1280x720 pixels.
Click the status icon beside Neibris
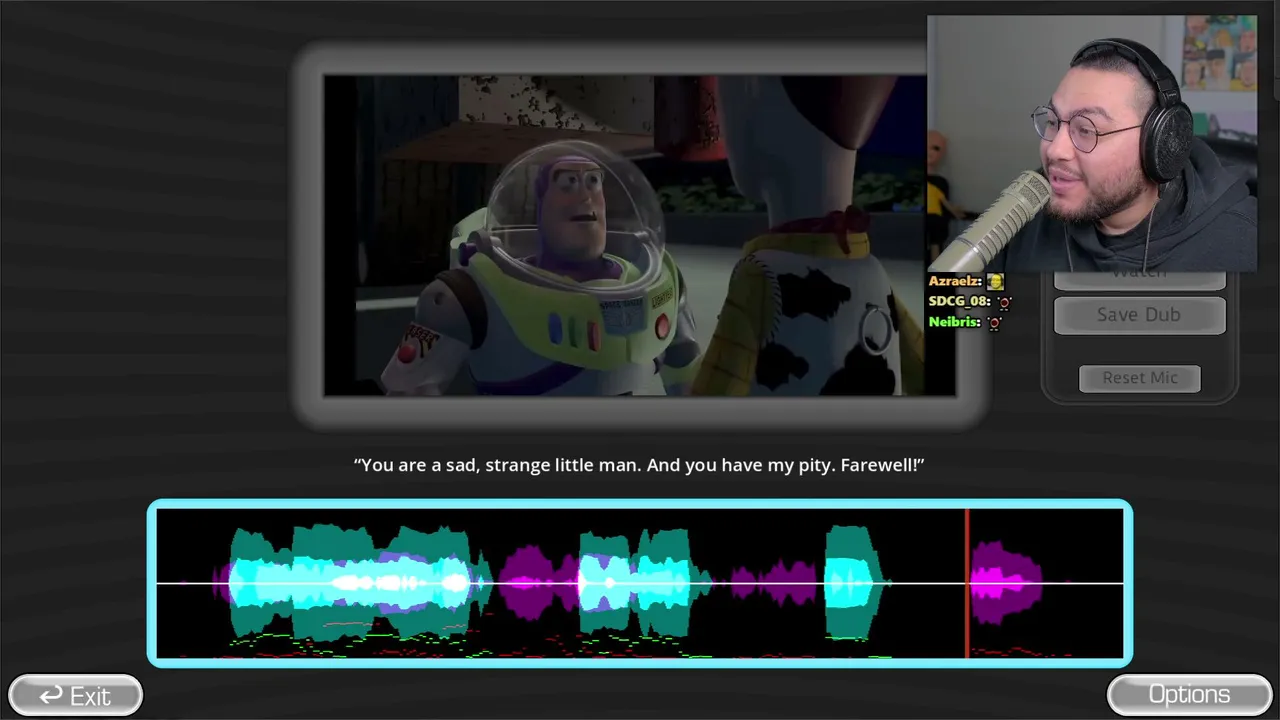994,323
